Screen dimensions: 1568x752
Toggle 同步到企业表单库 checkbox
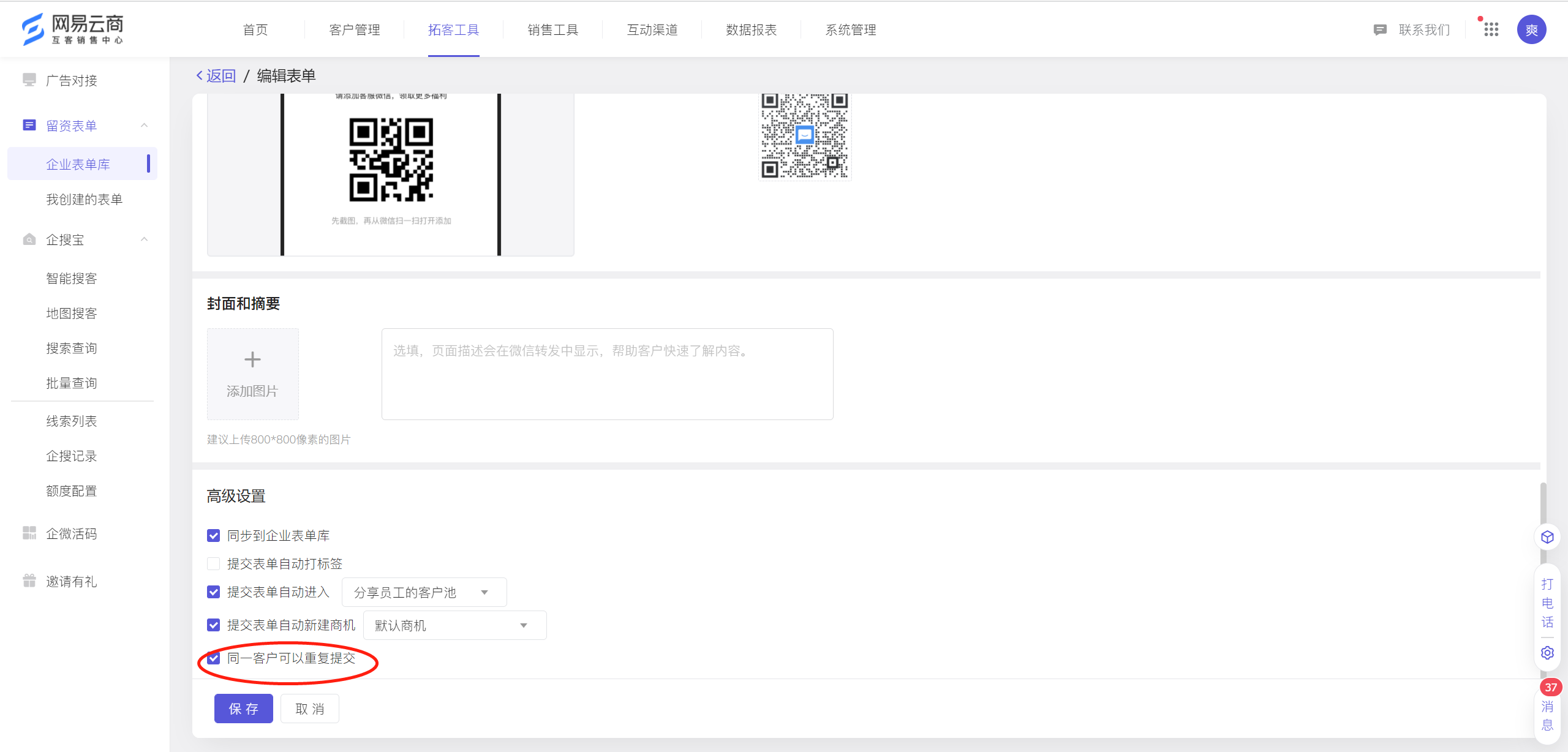click(x=214, y=536)
